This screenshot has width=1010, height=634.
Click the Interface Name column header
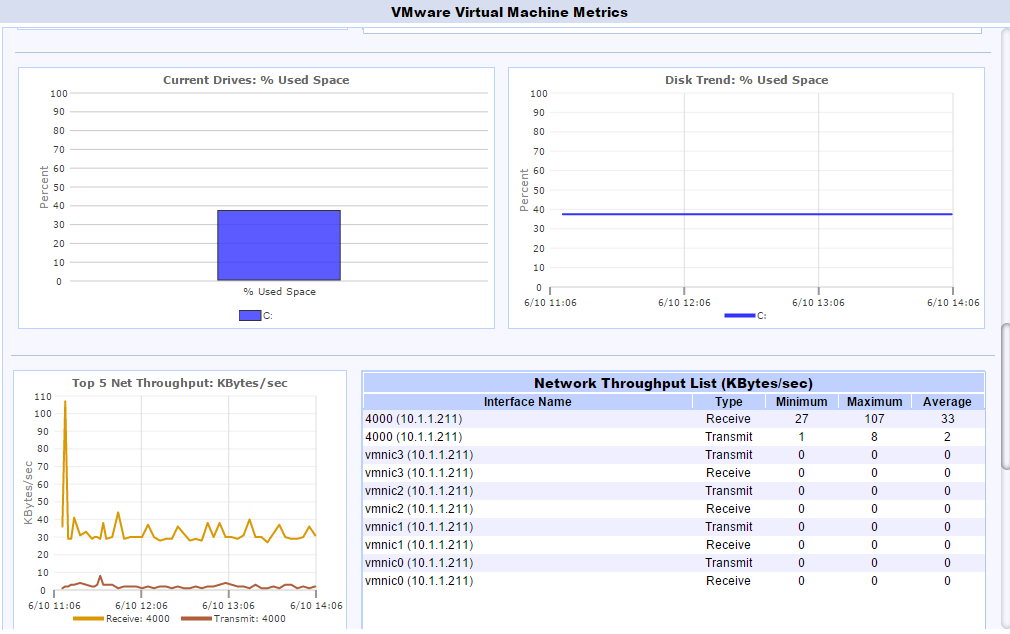pyautogui.click(x=528, y=401)
